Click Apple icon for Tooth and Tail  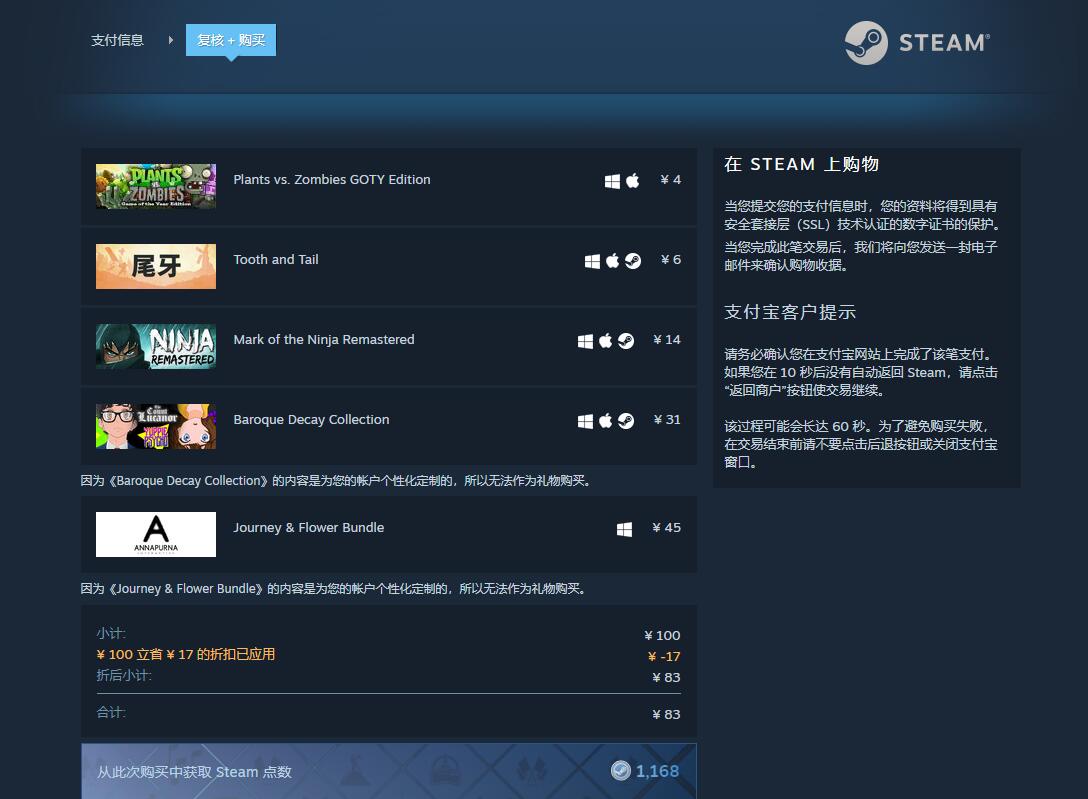click(x=612, y=261)
